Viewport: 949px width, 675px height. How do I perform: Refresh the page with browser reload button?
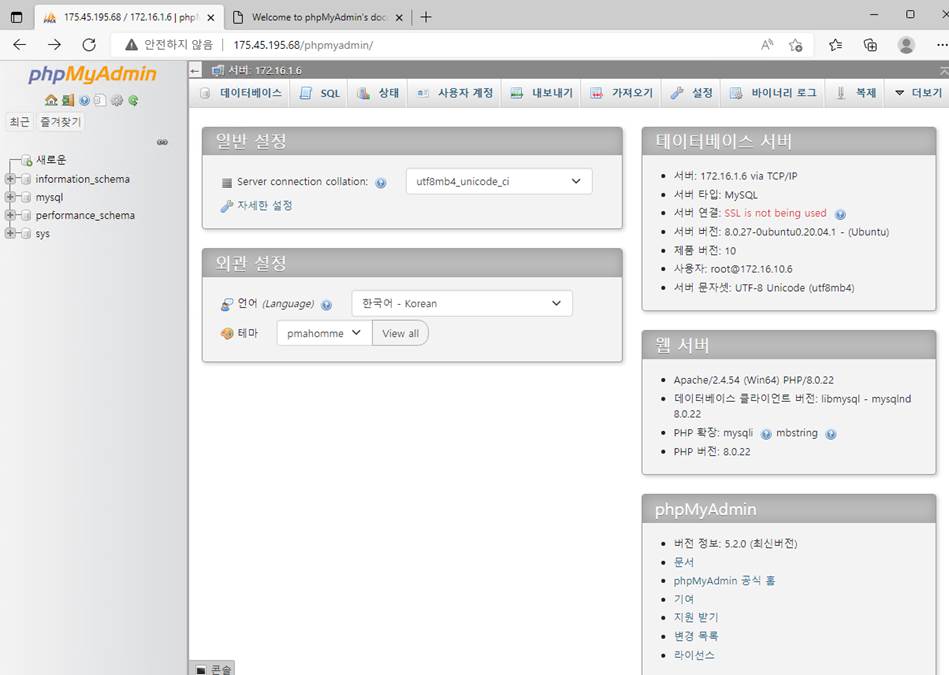89,45
